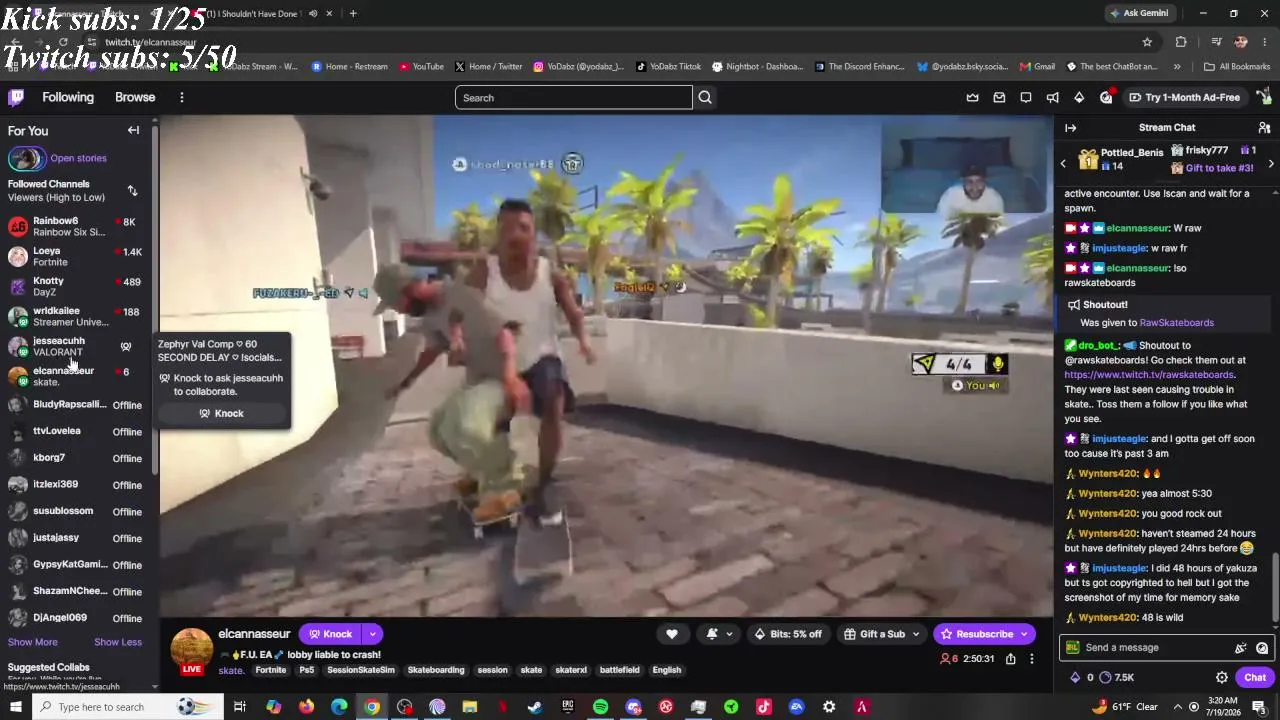Open the Get Bits diamond icon in header
1280x720 pixels.
click(1079, 97)
